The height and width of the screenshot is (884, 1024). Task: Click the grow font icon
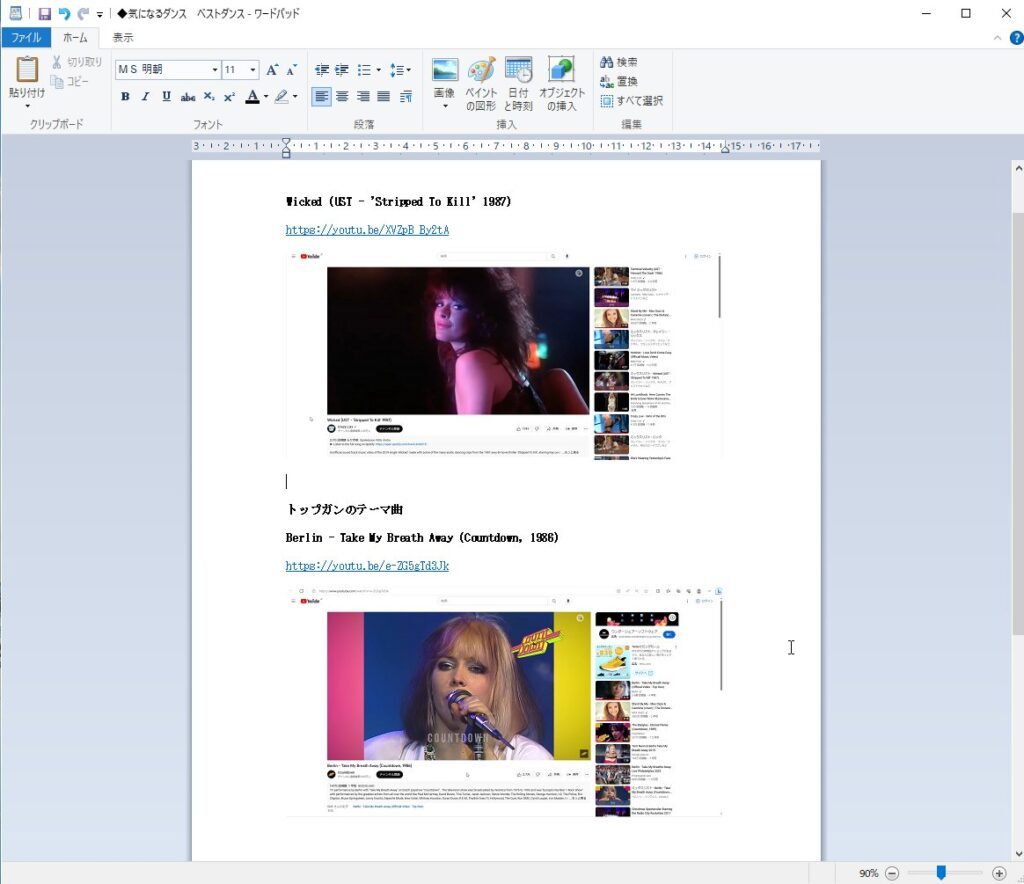[272, 69]
